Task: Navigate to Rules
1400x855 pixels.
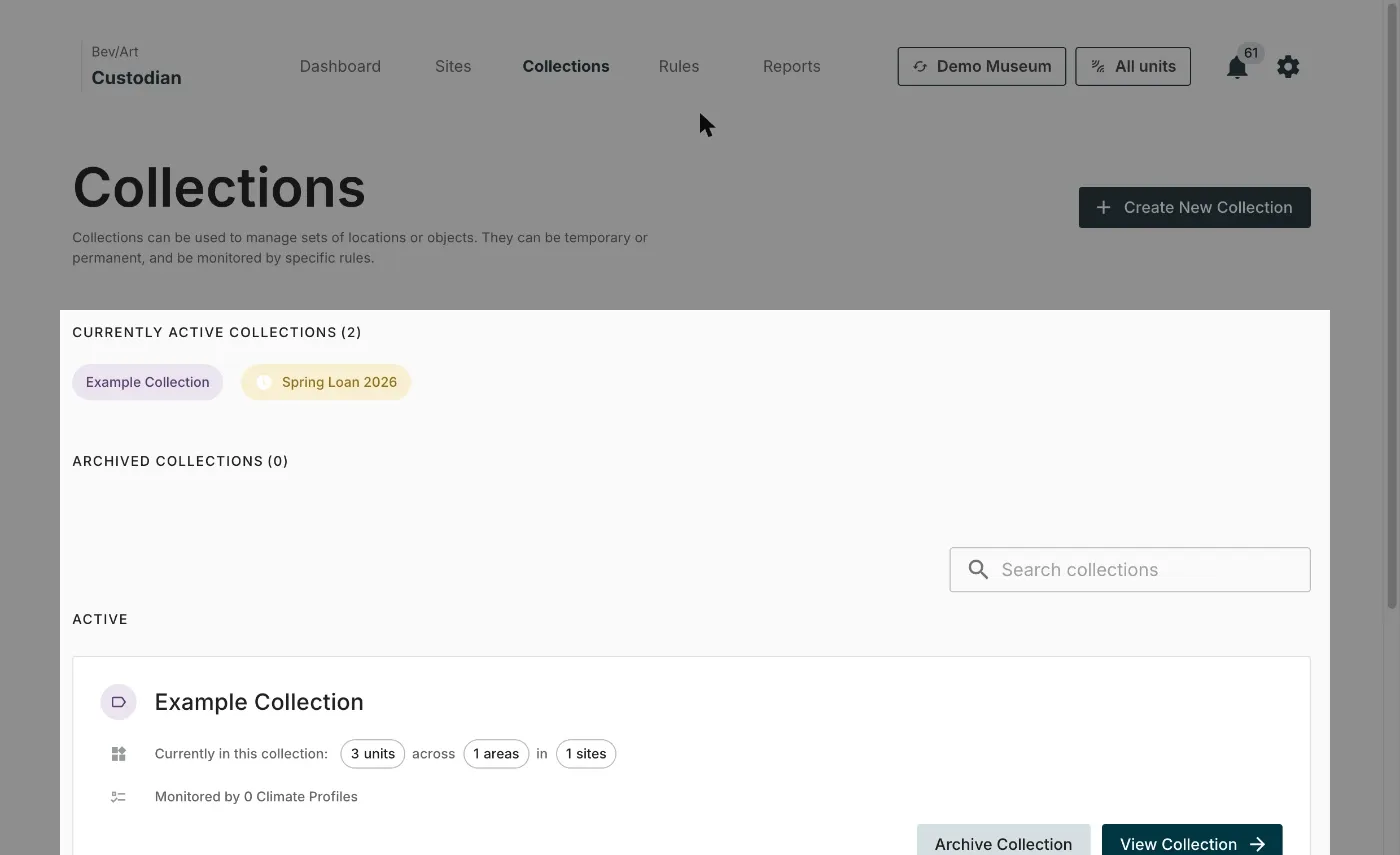Action: coord(679,67)
